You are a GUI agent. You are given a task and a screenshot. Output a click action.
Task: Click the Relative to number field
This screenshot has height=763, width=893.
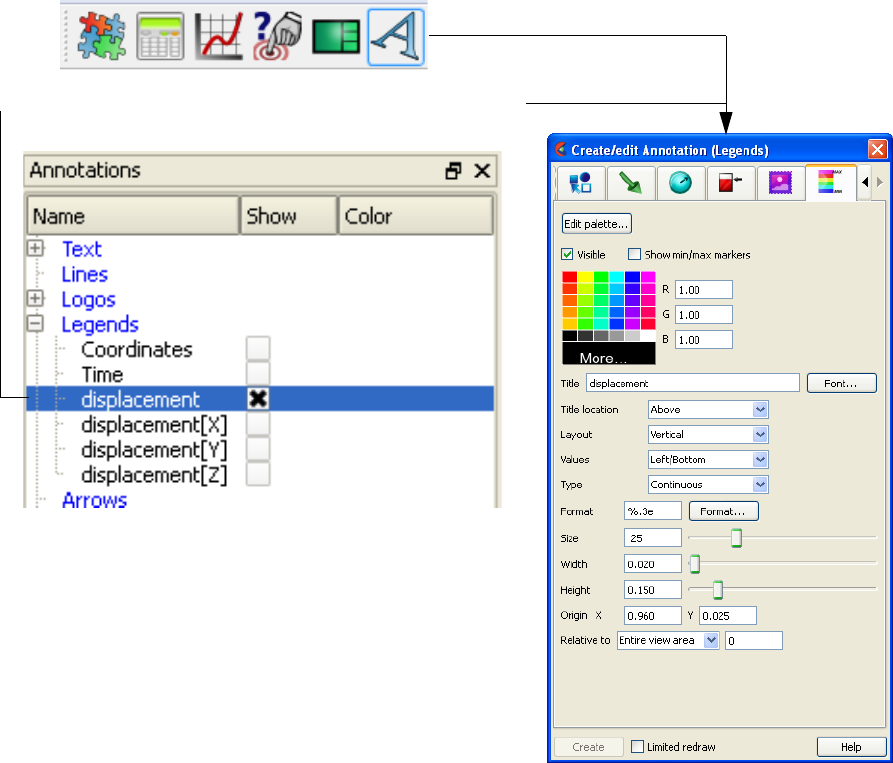pos(753,641)
